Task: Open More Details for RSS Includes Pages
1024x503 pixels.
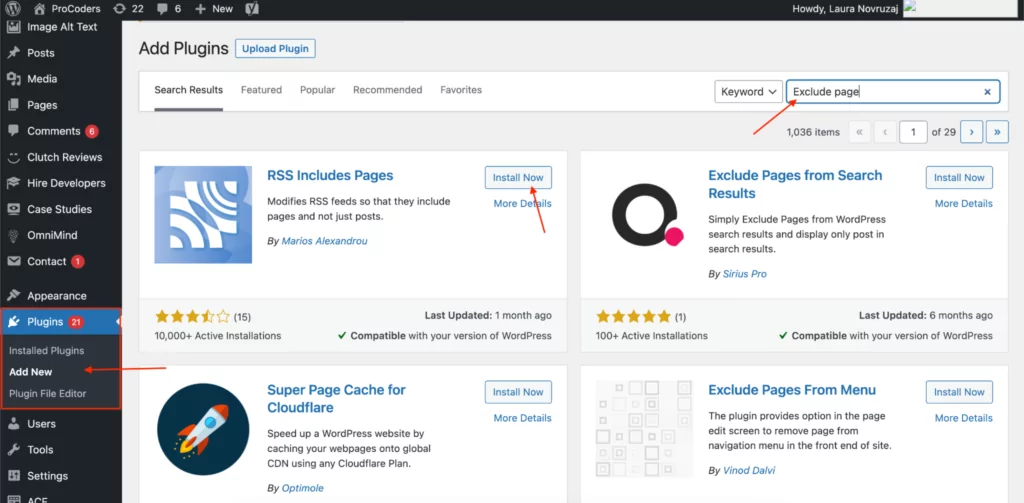Action: pyautogui.click(x=522, y=204)
